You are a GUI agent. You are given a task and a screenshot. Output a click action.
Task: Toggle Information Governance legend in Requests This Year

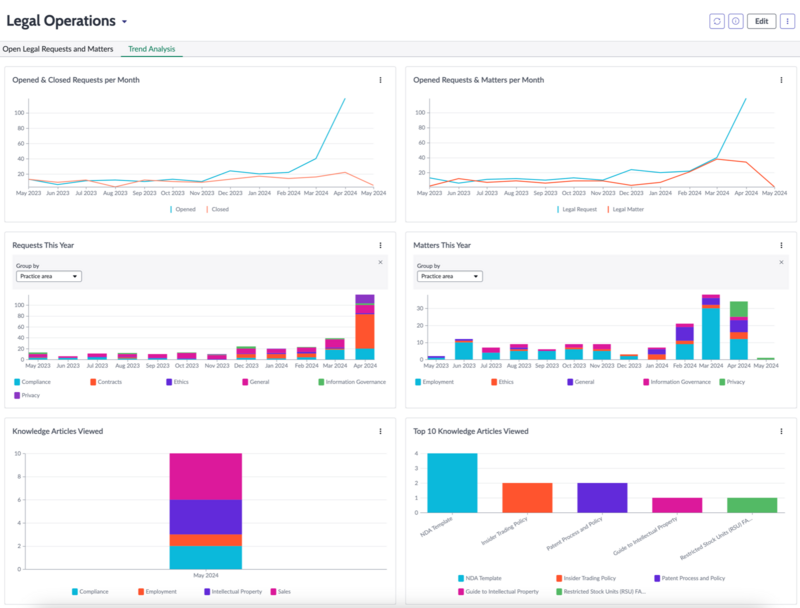coord(352,382)
